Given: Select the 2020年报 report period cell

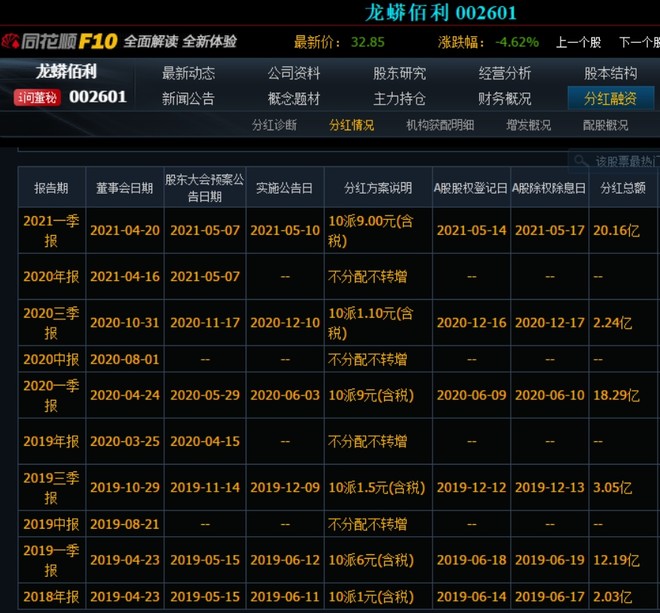Looking at the screenshot, I should (51, 277).
